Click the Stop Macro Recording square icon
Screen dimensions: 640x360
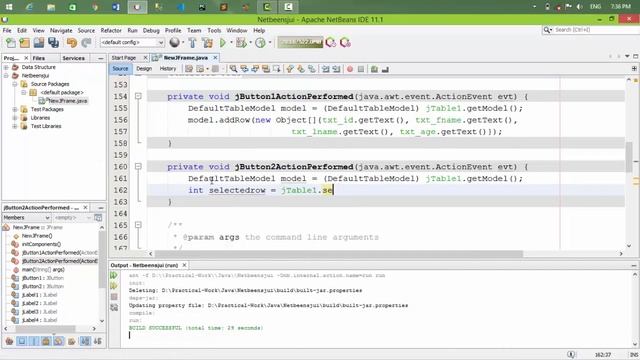pyautogui.click(x=361, y=69)
